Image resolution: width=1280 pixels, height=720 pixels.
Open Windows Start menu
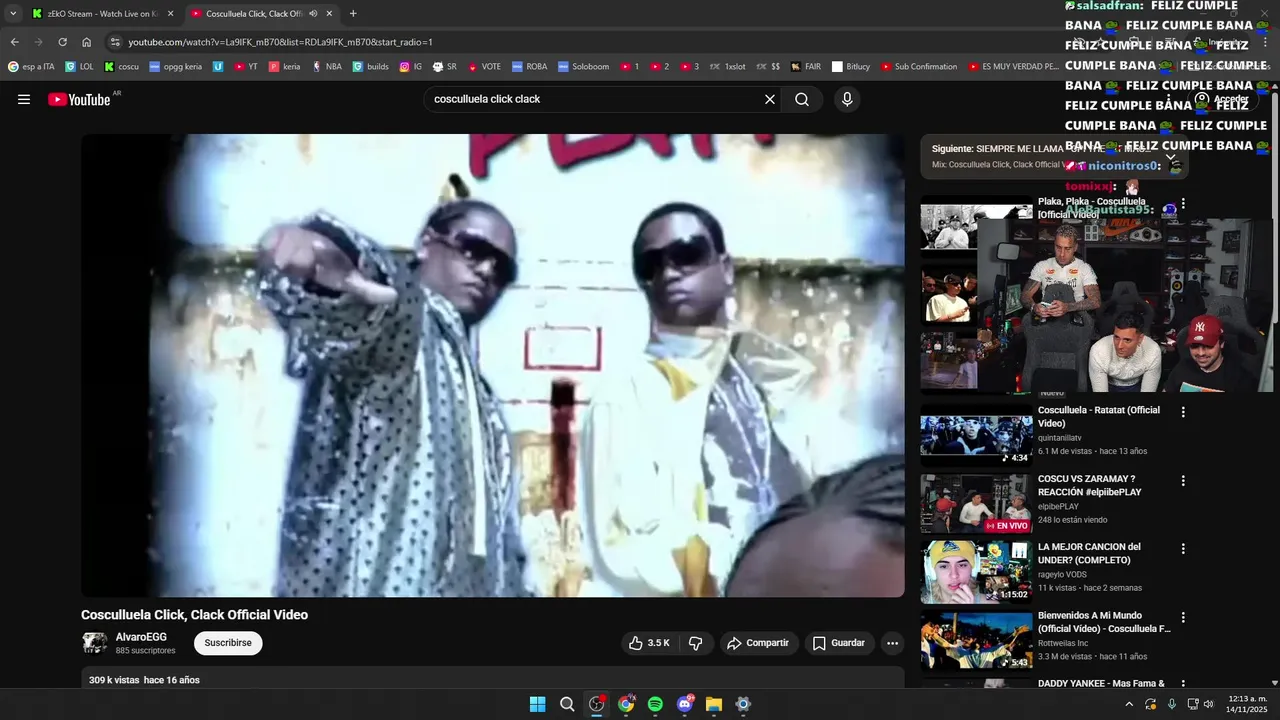coord(537,704)
